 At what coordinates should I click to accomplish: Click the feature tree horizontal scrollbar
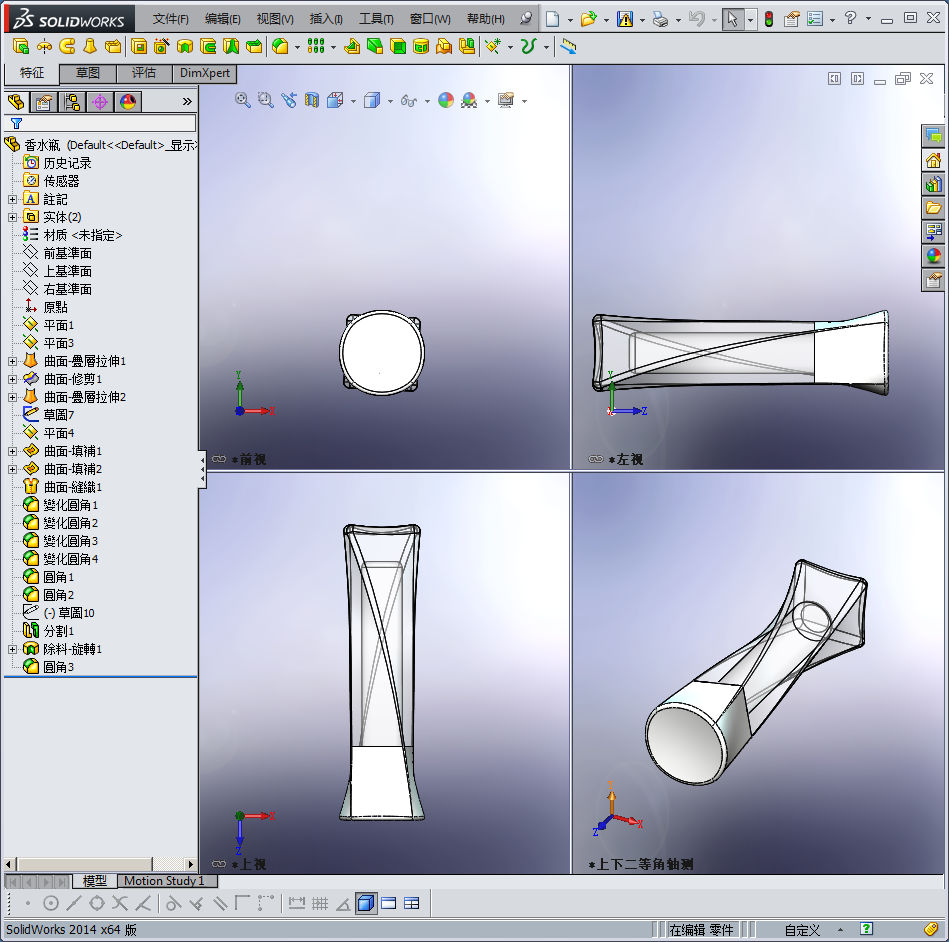pos(100,864)
